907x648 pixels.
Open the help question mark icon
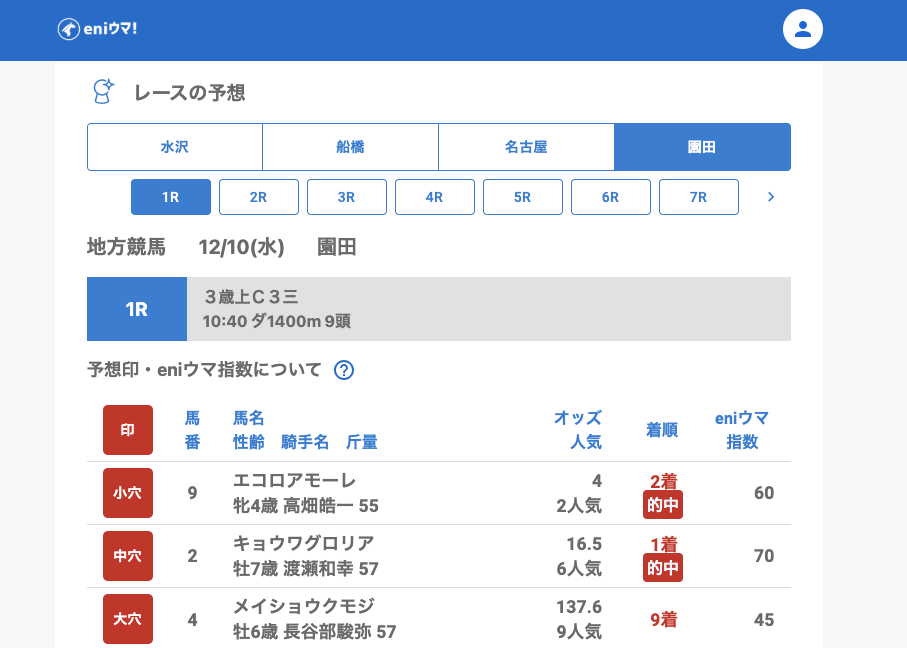344,370
